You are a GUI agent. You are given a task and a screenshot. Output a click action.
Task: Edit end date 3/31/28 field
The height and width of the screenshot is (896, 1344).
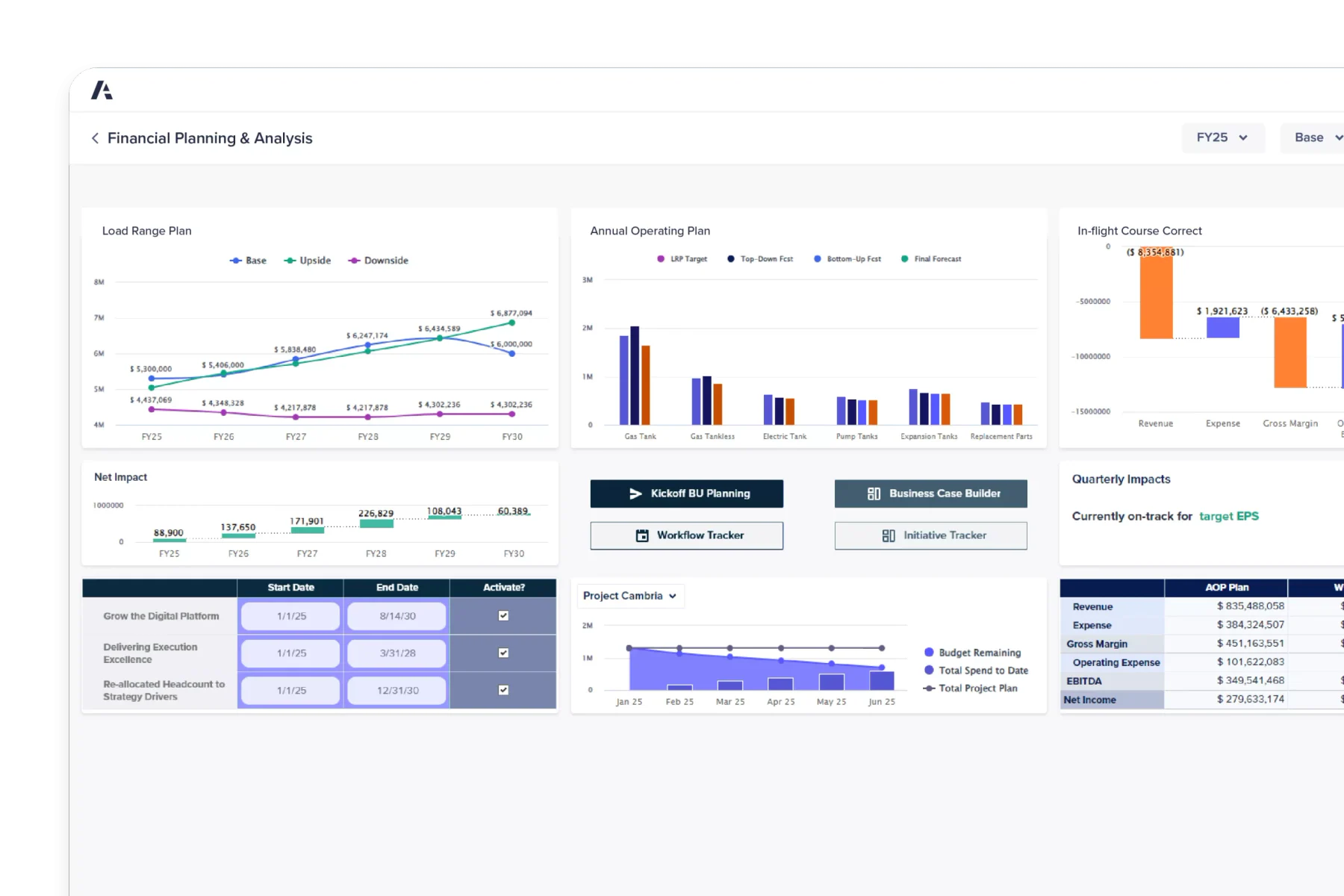pos(397,653)
